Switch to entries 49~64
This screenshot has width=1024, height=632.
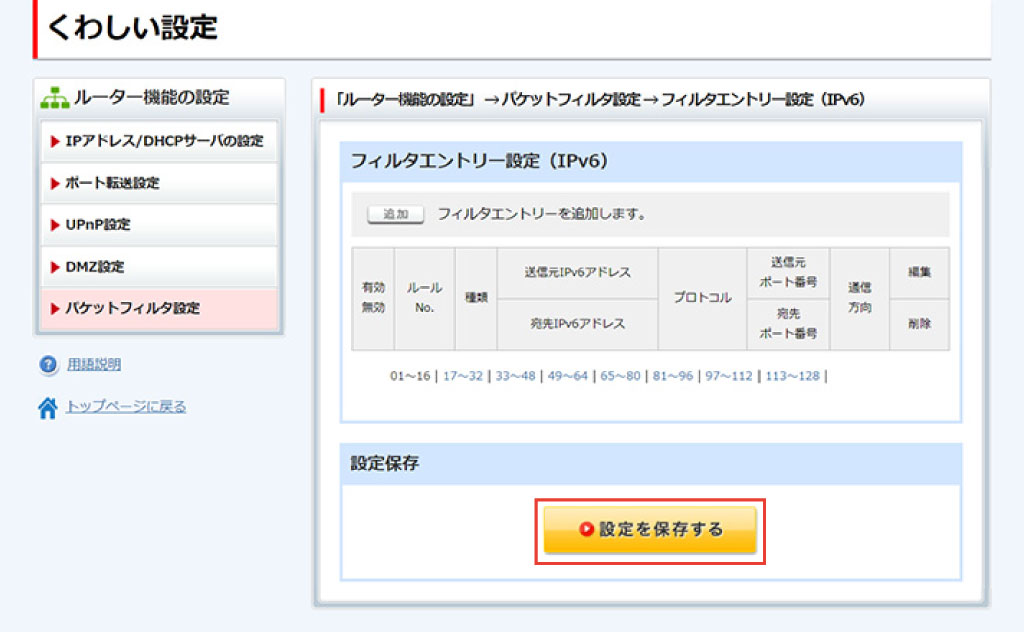pos(567,376)
